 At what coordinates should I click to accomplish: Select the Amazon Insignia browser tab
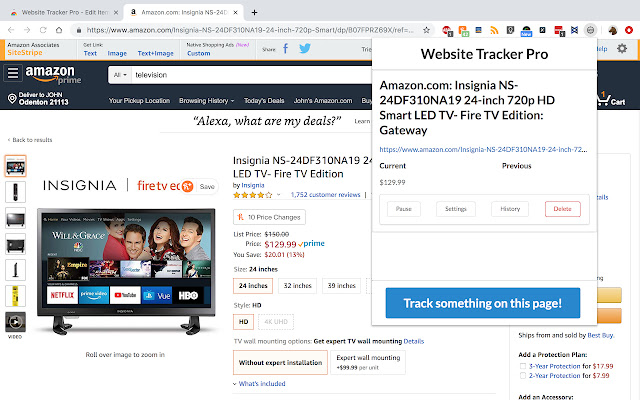[x=184, y=13]
